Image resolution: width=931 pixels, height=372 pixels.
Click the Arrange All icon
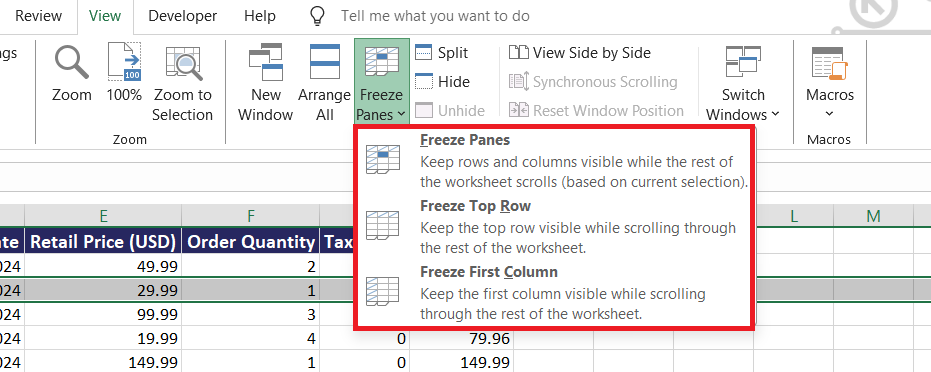[325, 62]
